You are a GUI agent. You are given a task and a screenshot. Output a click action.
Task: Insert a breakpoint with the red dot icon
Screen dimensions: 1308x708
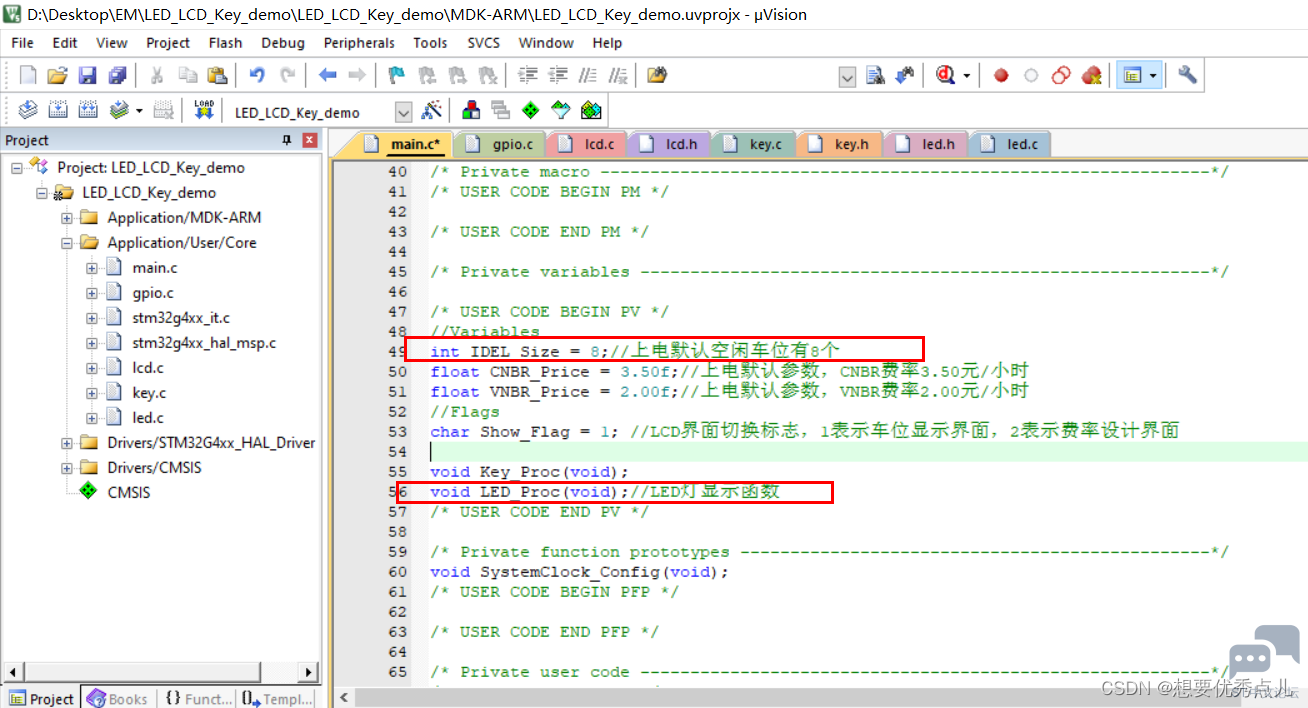[x=1001, y=75]
